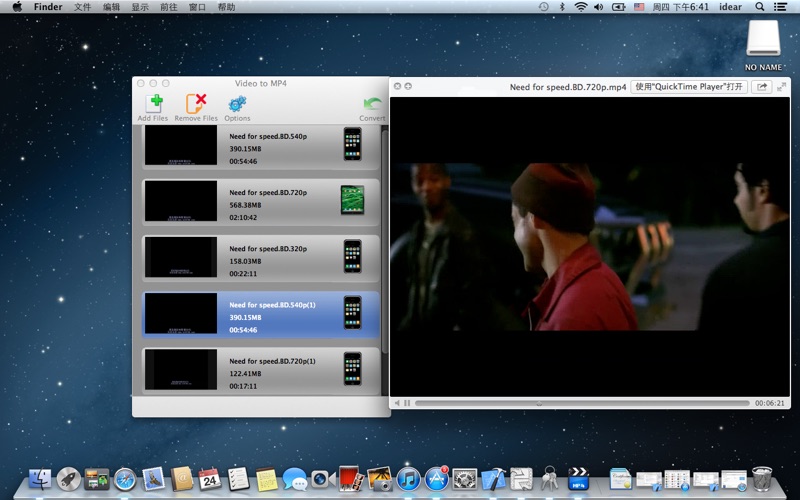Click the volume menu bar icon
Image resolution: width=800 pixels, height=500 pixels.
[599, 7]
